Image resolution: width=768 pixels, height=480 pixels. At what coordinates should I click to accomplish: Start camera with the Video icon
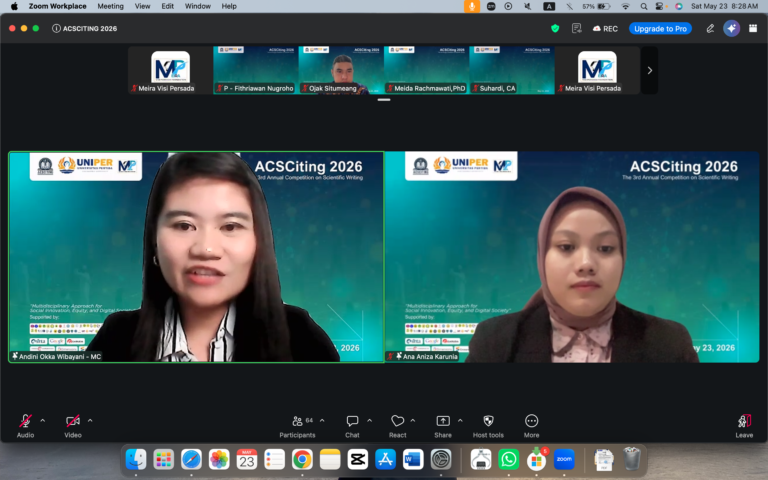[72, 421]
